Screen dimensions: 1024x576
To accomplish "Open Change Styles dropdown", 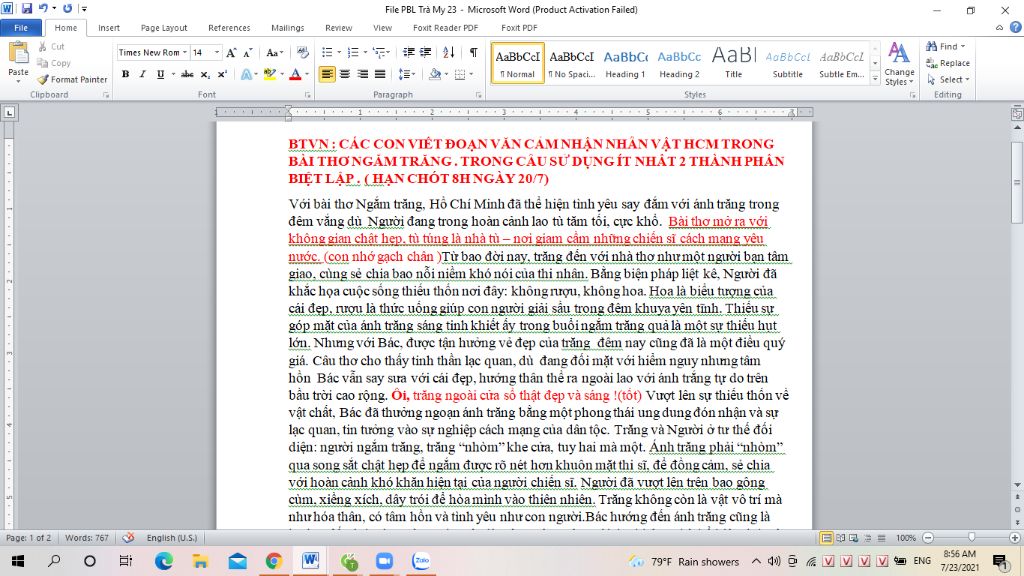I will (x=899, y=63).
